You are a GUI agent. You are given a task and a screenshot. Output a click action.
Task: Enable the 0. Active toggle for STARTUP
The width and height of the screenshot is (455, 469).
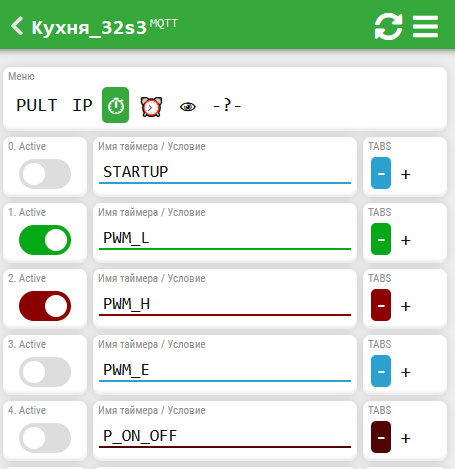click(45, 174)
